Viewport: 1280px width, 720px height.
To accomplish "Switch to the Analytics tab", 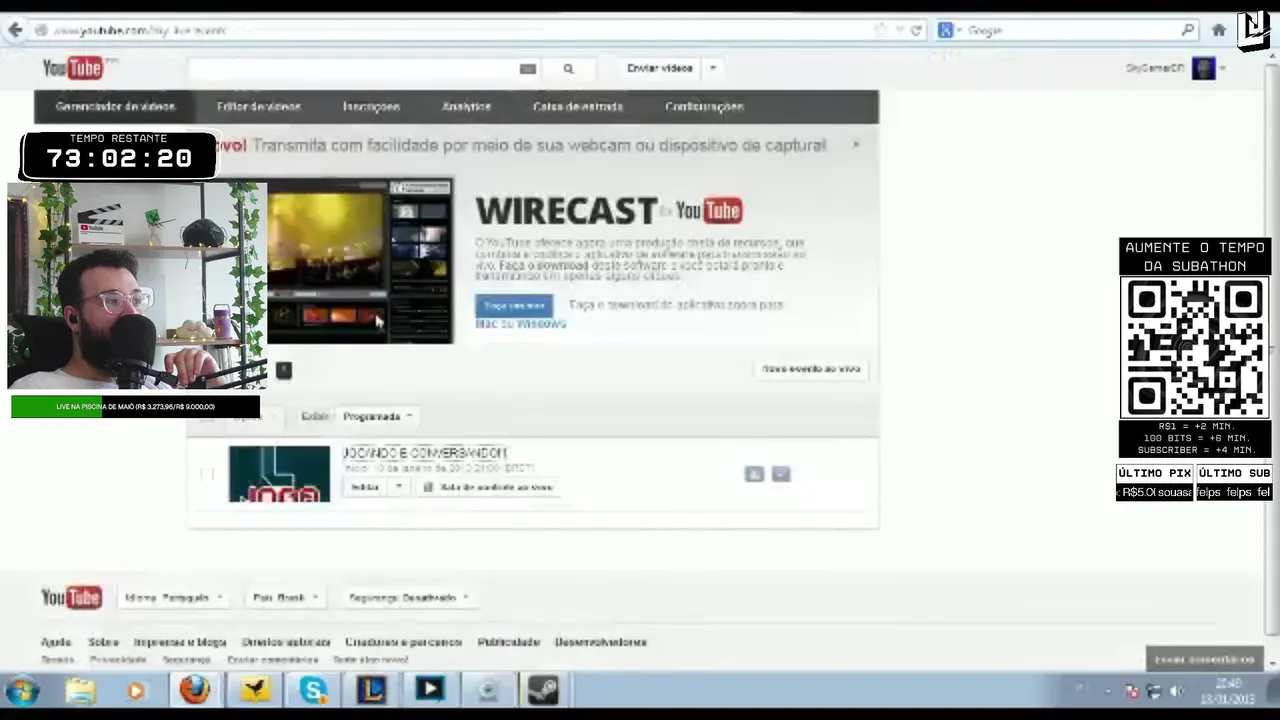I will 466,107.
